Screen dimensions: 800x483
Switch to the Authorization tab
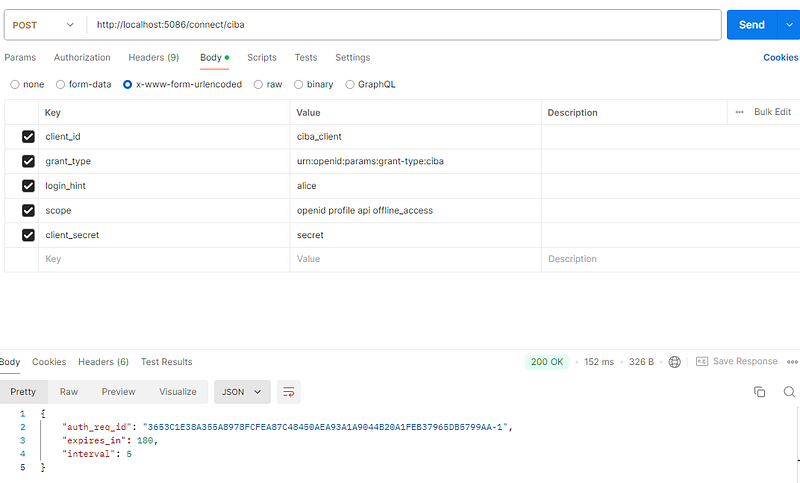(x=82, y=58)
